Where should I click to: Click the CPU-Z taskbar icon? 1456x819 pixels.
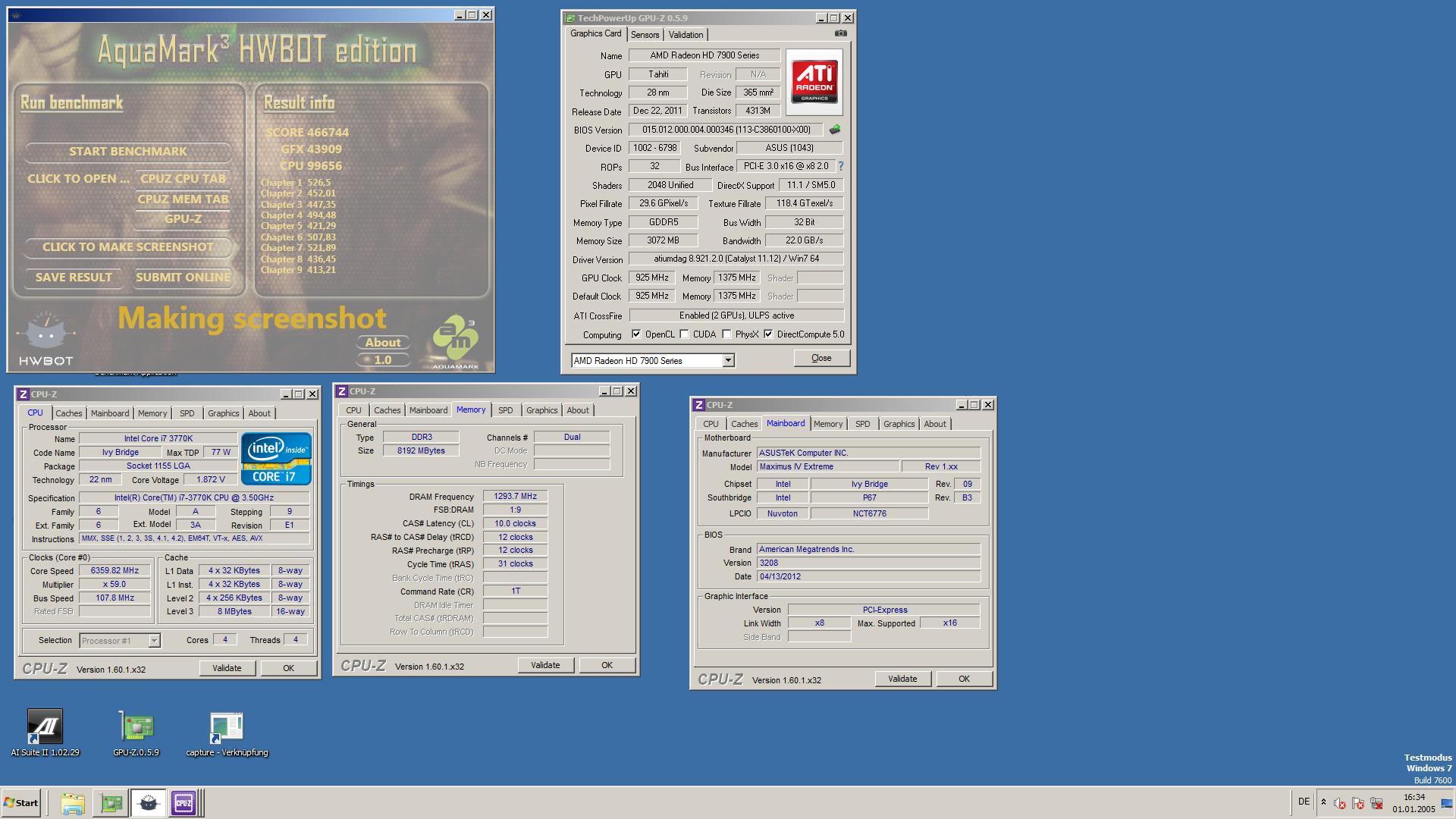(x=183, y=802)
